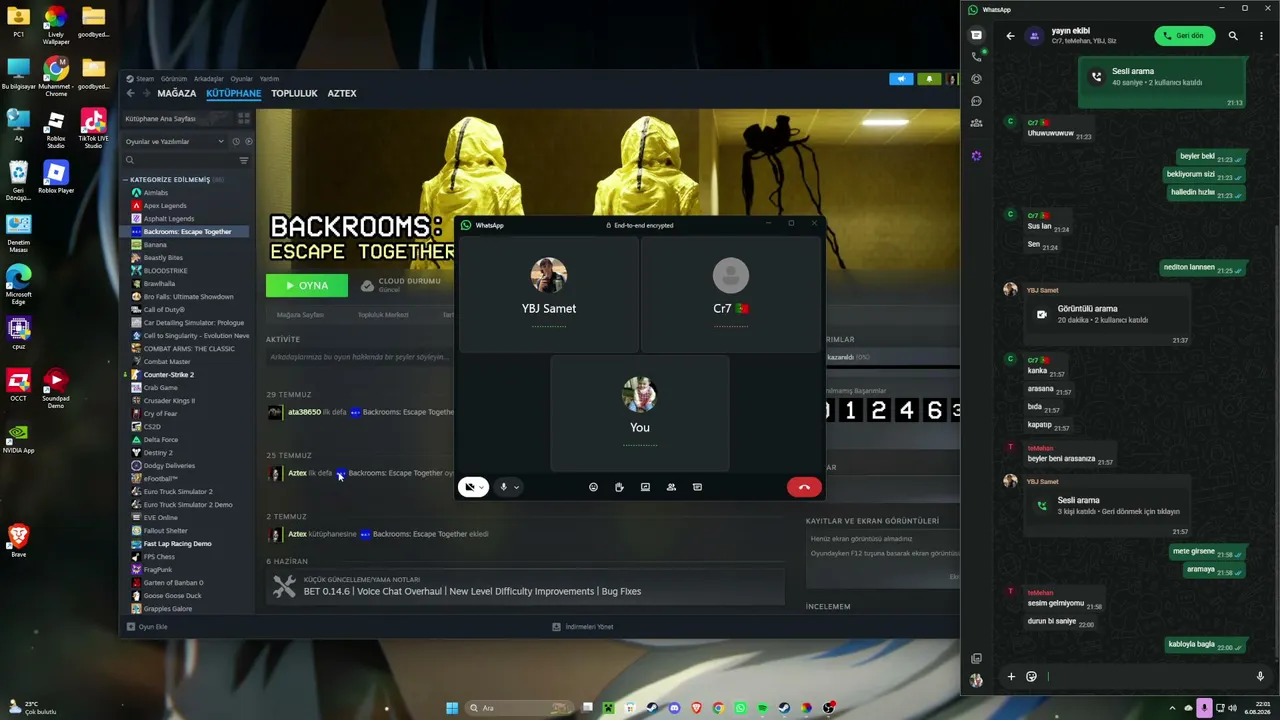Focus the WhatsApp message input field
The image size is (1280, 720).
click(x=1145, y=677)
